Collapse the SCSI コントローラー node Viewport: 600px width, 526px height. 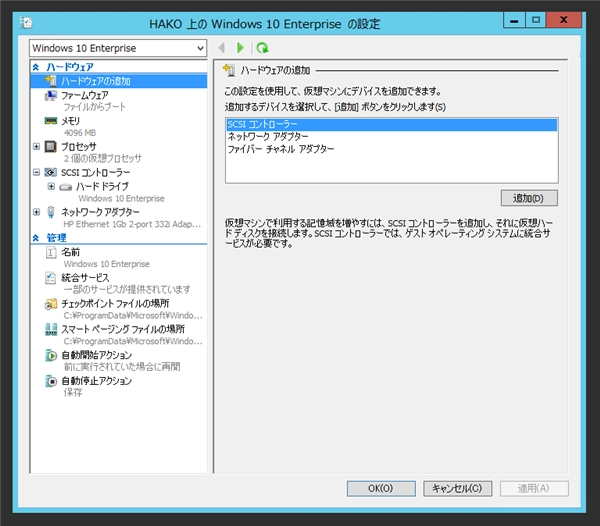coord(36,172)
